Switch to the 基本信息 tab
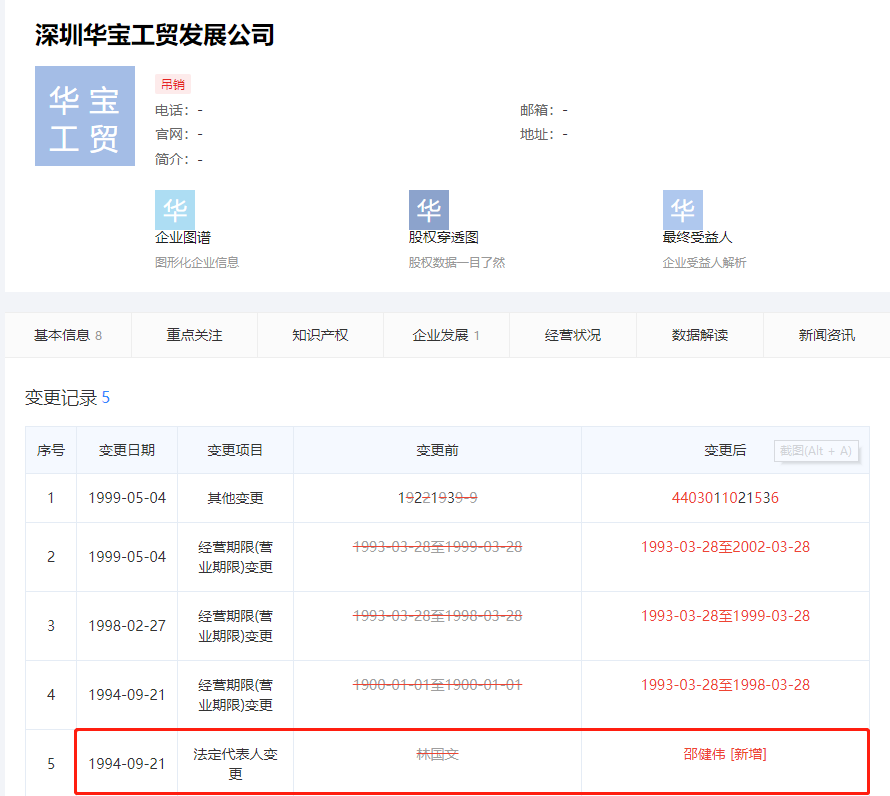This screenshot has height=796, width=890. point(67,335)
